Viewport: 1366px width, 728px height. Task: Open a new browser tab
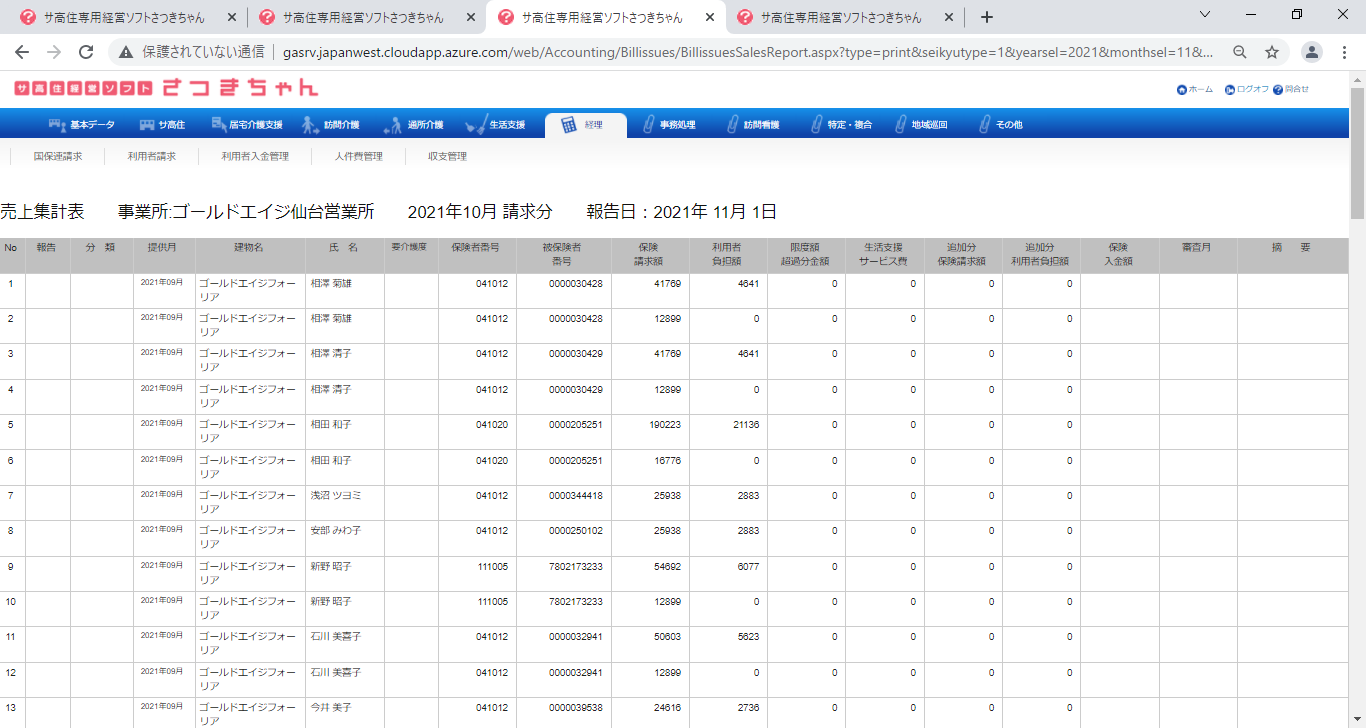[x=987, y=17]
